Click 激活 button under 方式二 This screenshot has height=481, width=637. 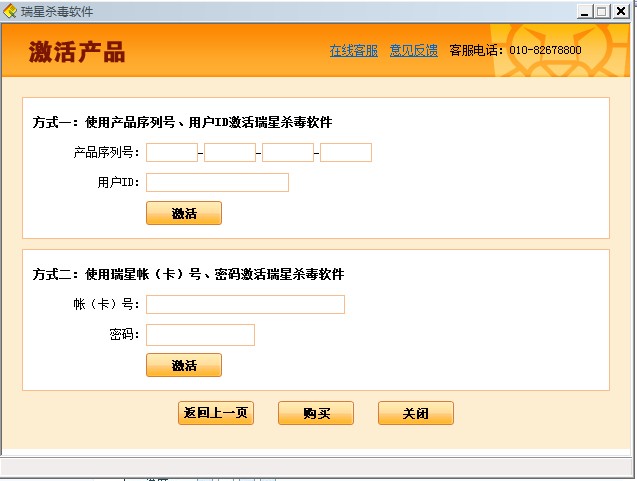[184, 365]
